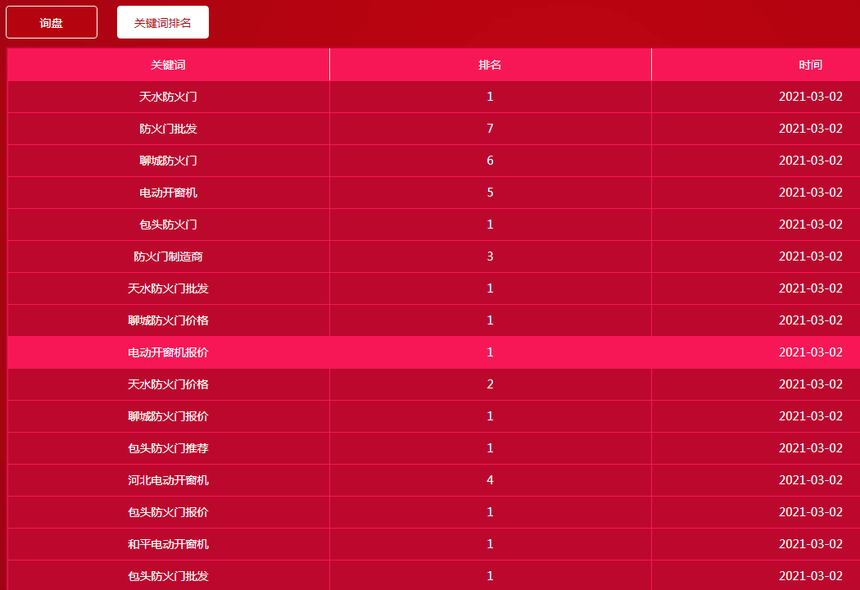Select keyword 防火门制造商
860x590 pixels.
168,257
